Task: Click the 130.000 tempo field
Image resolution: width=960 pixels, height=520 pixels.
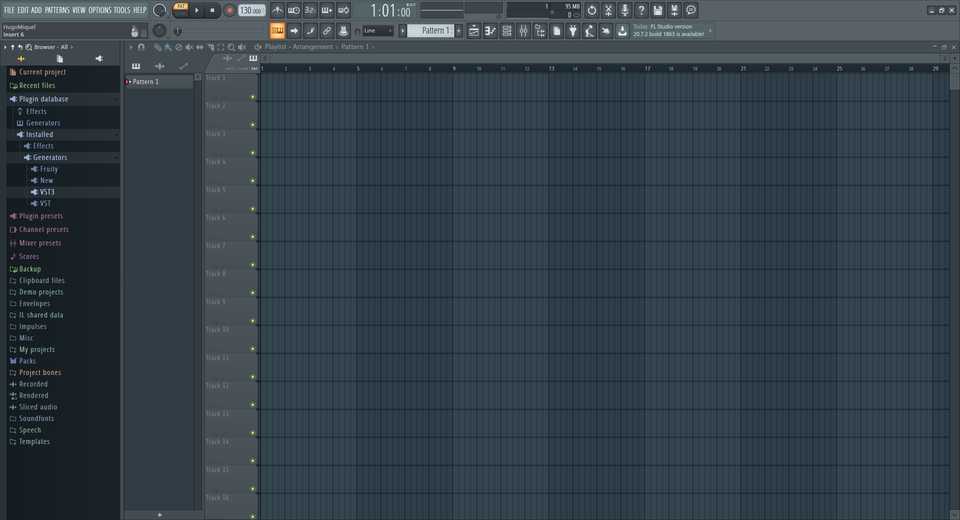Action: [251, 10]
